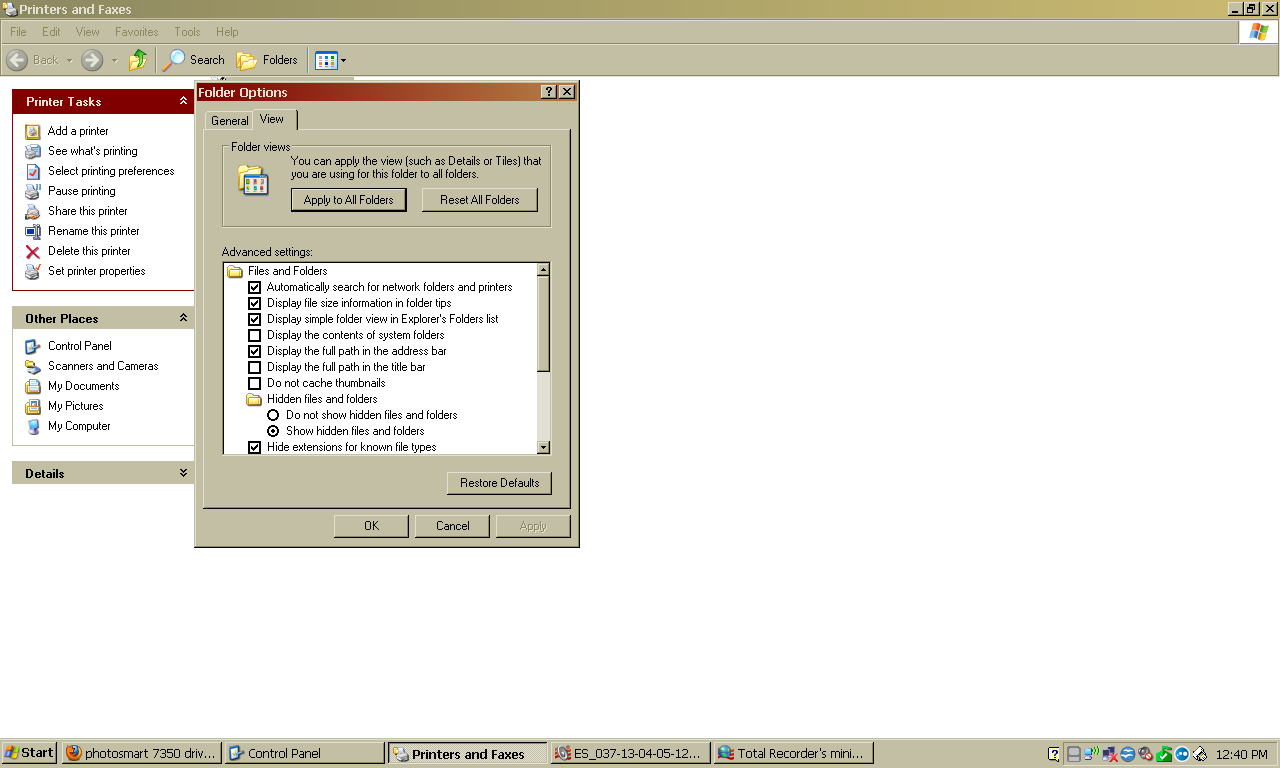Open the Favorites menu
The image size is (1280, 768).
(x=136, y=32)
